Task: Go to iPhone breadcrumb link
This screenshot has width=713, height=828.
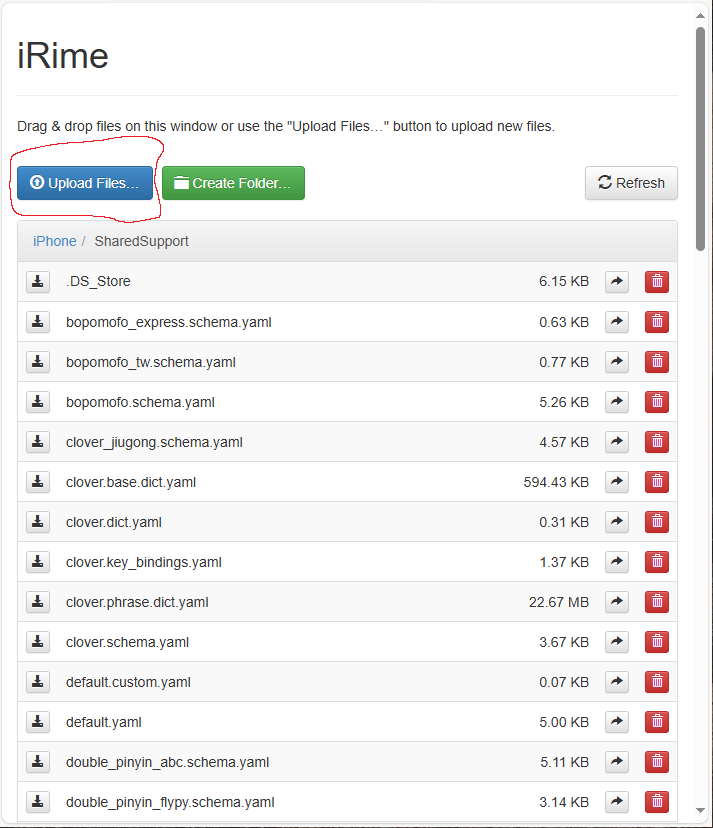Action: pos(54,241)
